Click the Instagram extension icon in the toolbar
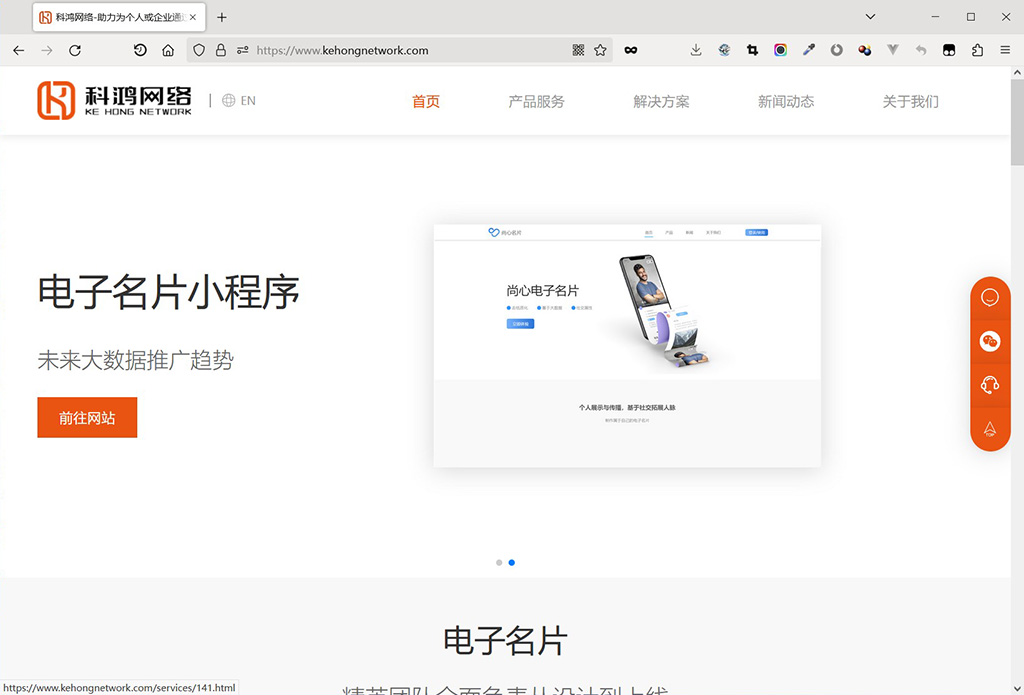The width and height of the screenshot is (1024, 695). [x=780, y=49]
